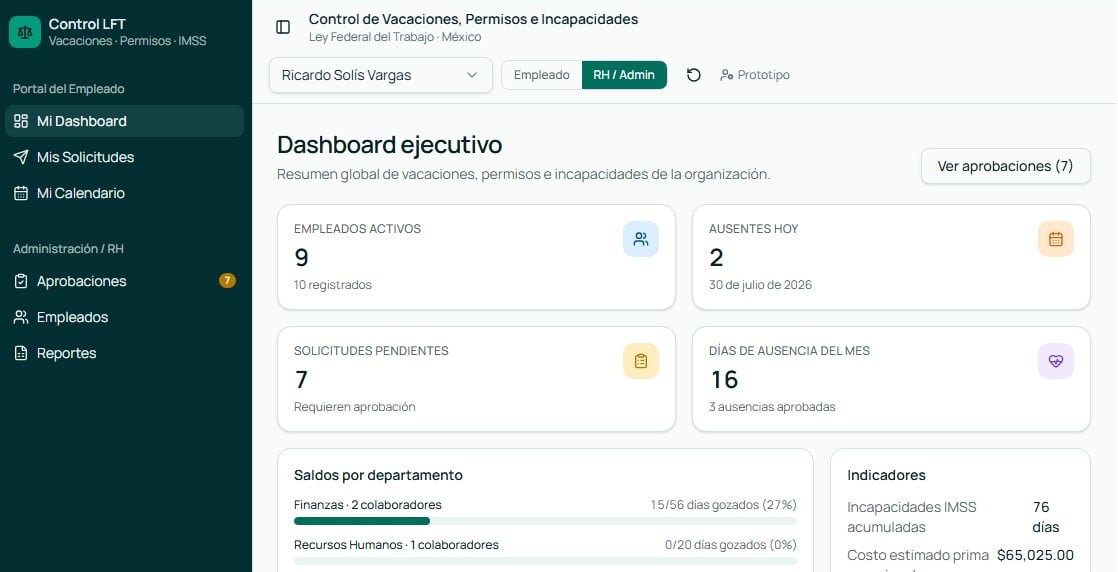The image size is (1118, 572).
Task: Expand the employee selector chevron
Action: point(471,75)
